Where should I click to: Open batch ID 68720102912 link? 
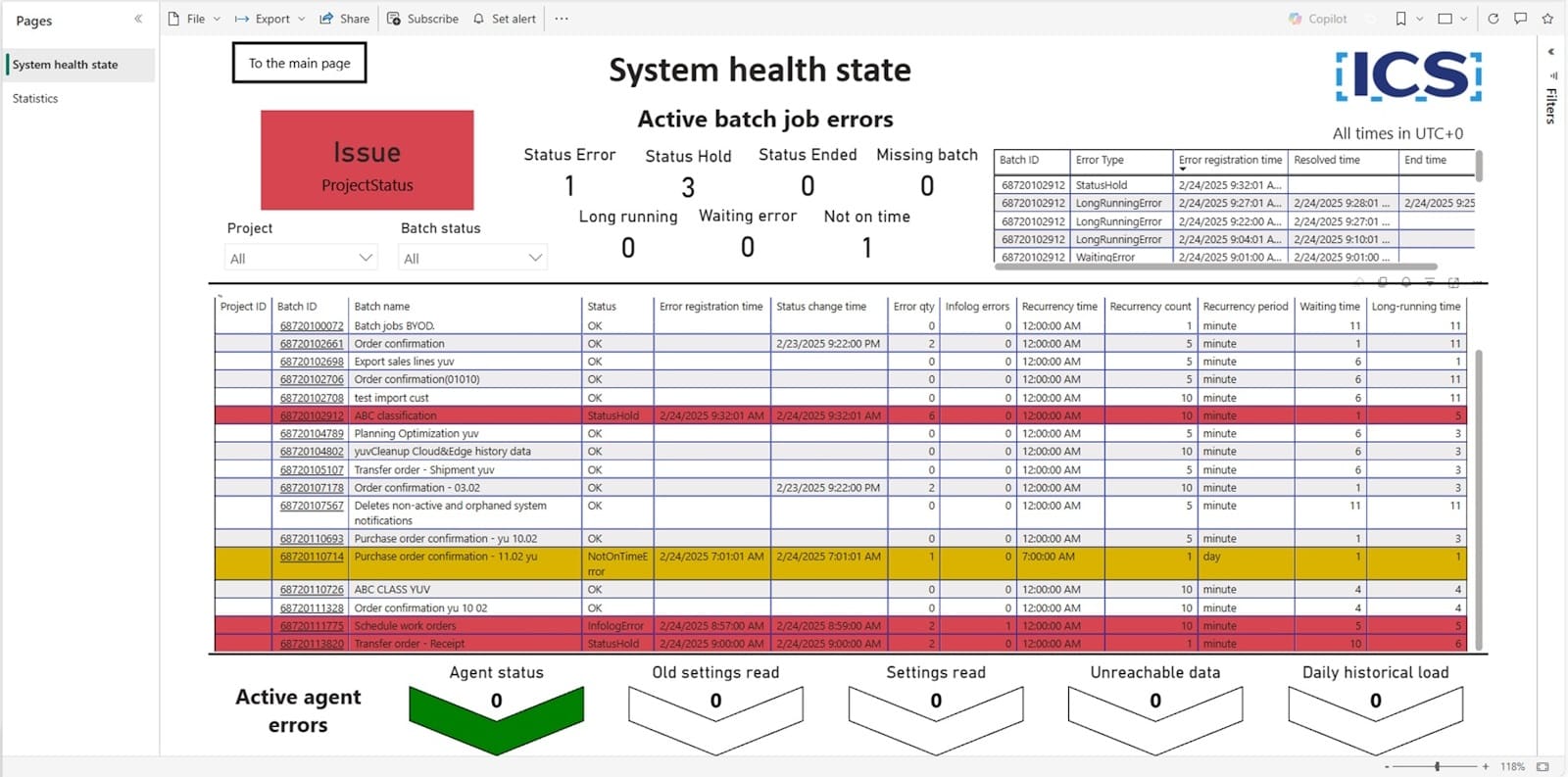pyautogui.click(x=312, y=415)
